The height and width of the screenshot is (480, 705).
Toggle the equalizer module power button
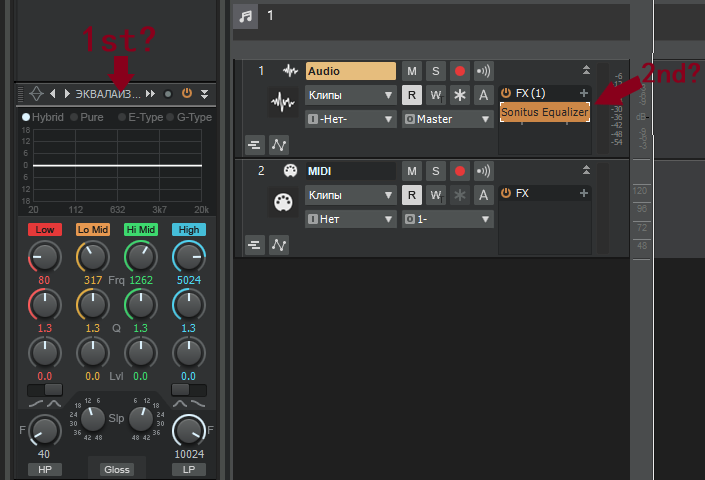pyautogui.click(x=187, y=93)
